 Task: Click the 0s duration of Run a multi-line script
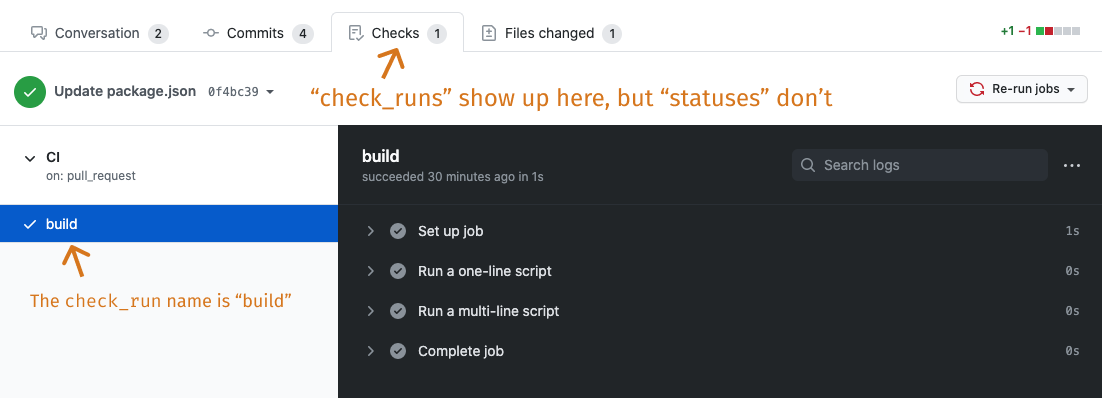[1072, 311]
